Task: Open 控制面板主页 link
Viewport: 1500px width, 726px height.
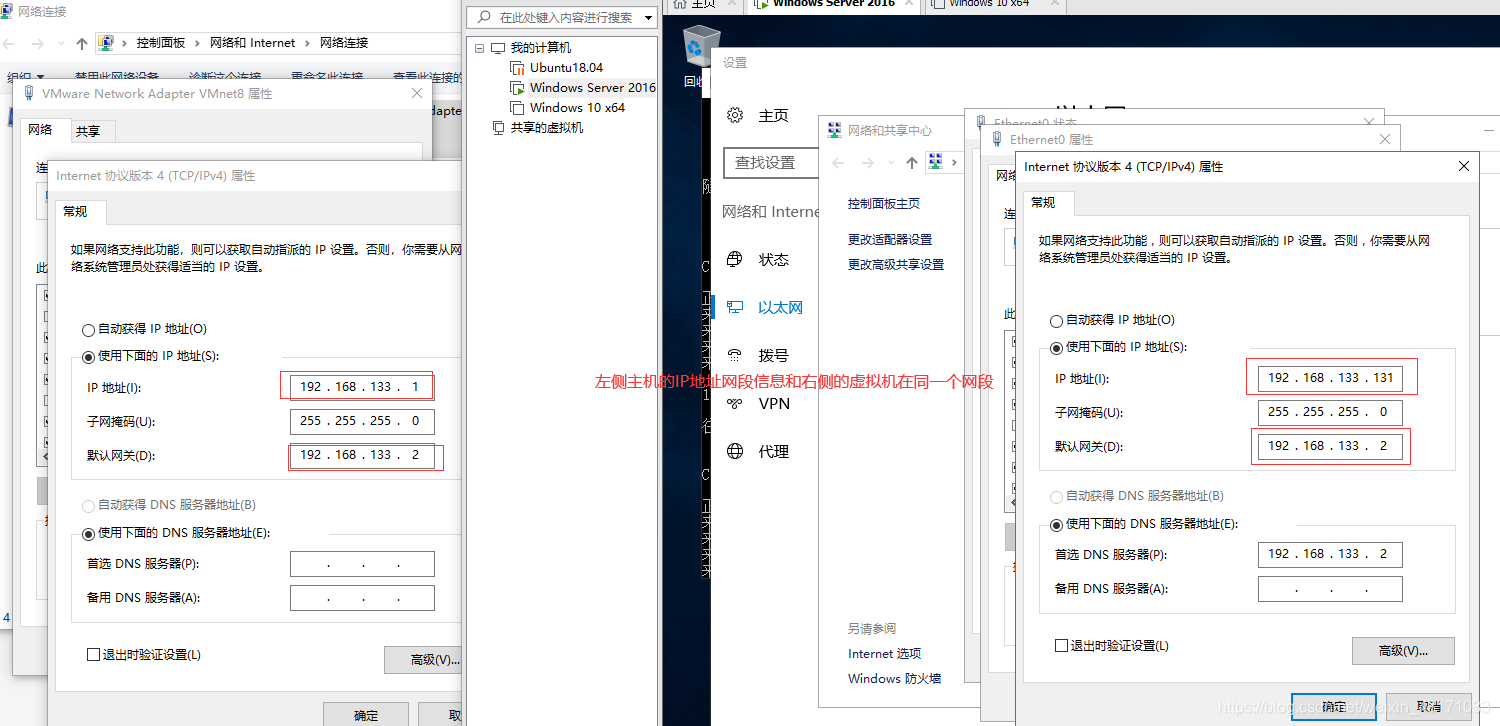Action: coord(884,203)
